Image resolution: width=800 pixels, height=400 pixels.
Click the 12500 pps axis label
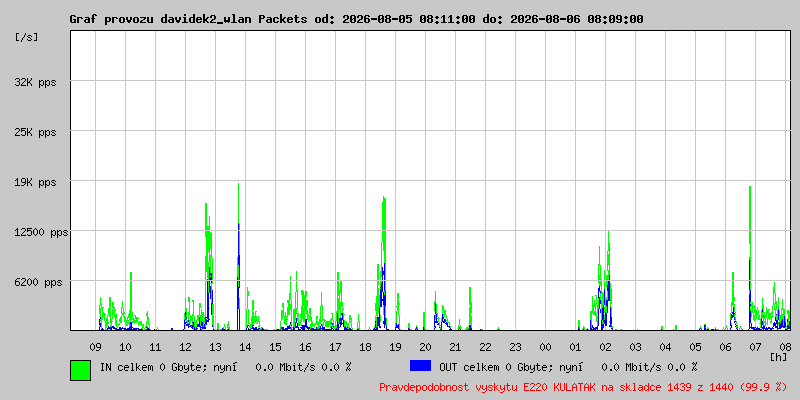[41, 232]
